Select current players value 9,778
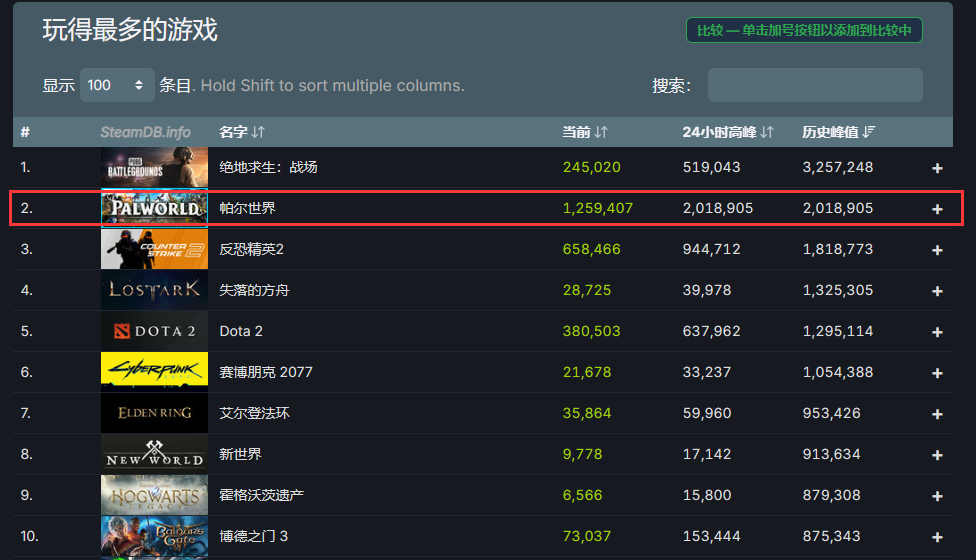 [583, 454]
